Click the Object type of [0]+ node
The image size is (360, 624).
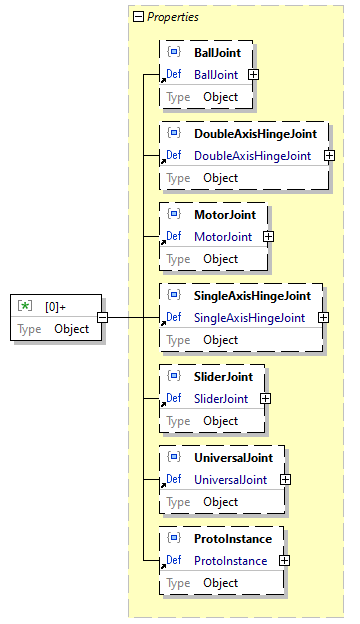72,329
